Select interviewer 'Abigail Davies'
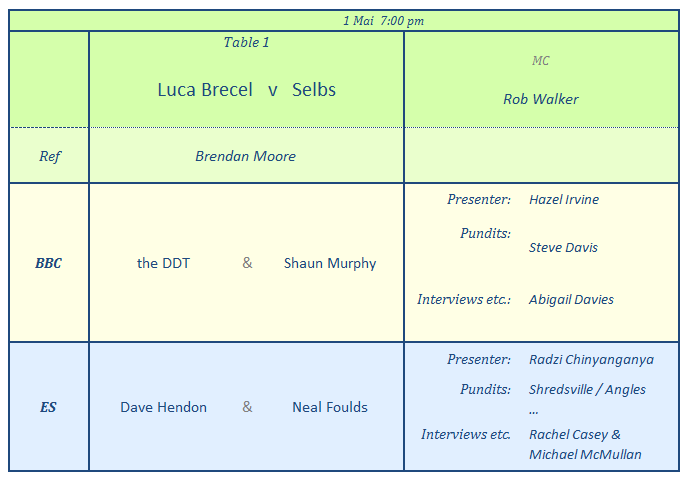The image size is (688, 479). 571,300
